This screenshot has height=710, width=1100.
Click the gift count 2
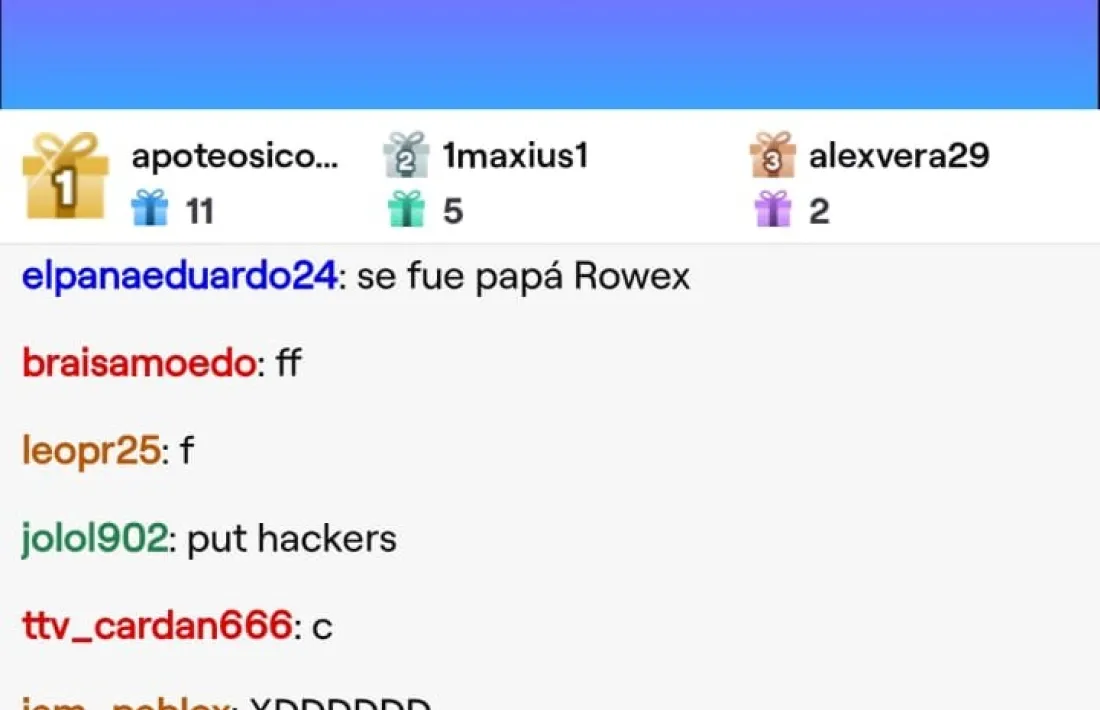coord(819,211)
